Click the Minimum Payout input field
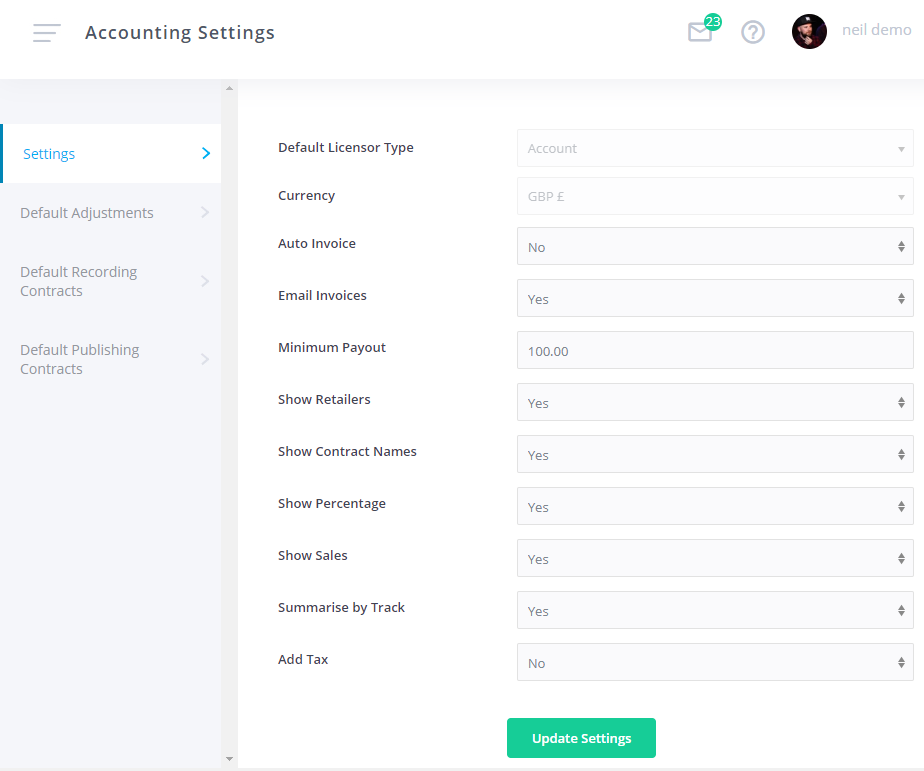The width and height of the screenshot is (924, 771). click(x=714, y=350)
